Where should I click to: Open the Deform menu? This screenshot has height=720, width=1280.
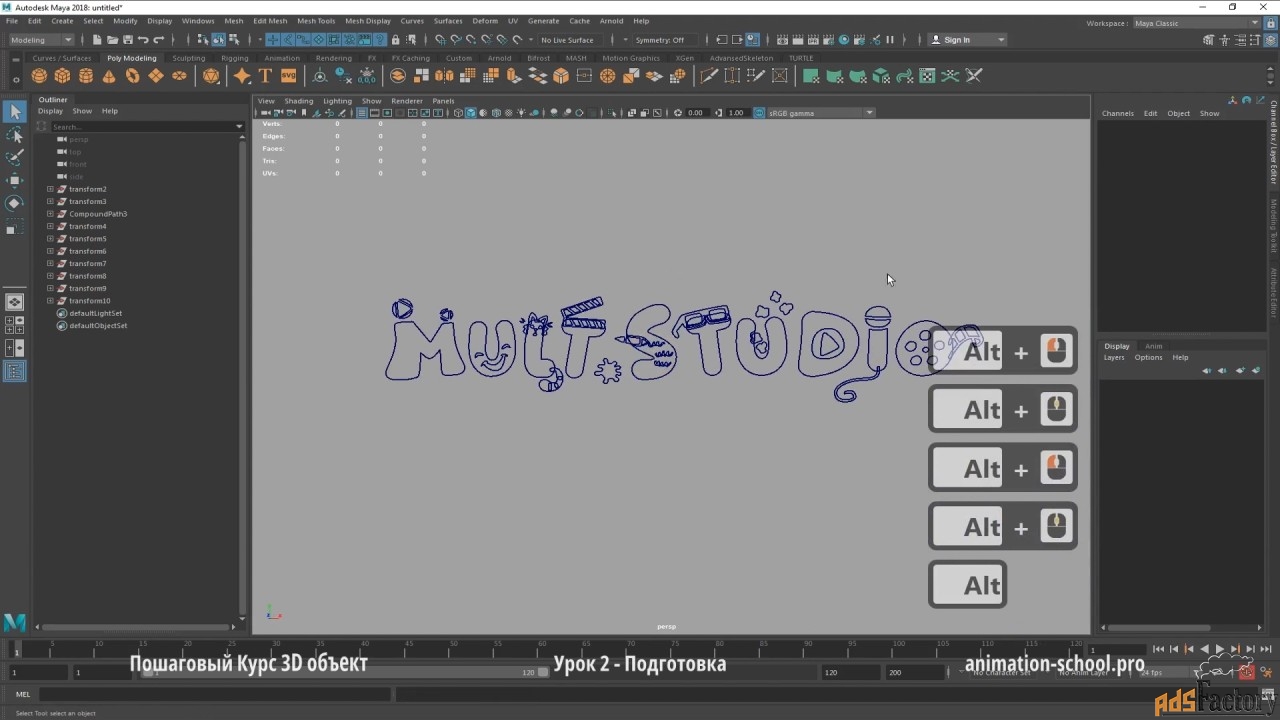point(485,21)
